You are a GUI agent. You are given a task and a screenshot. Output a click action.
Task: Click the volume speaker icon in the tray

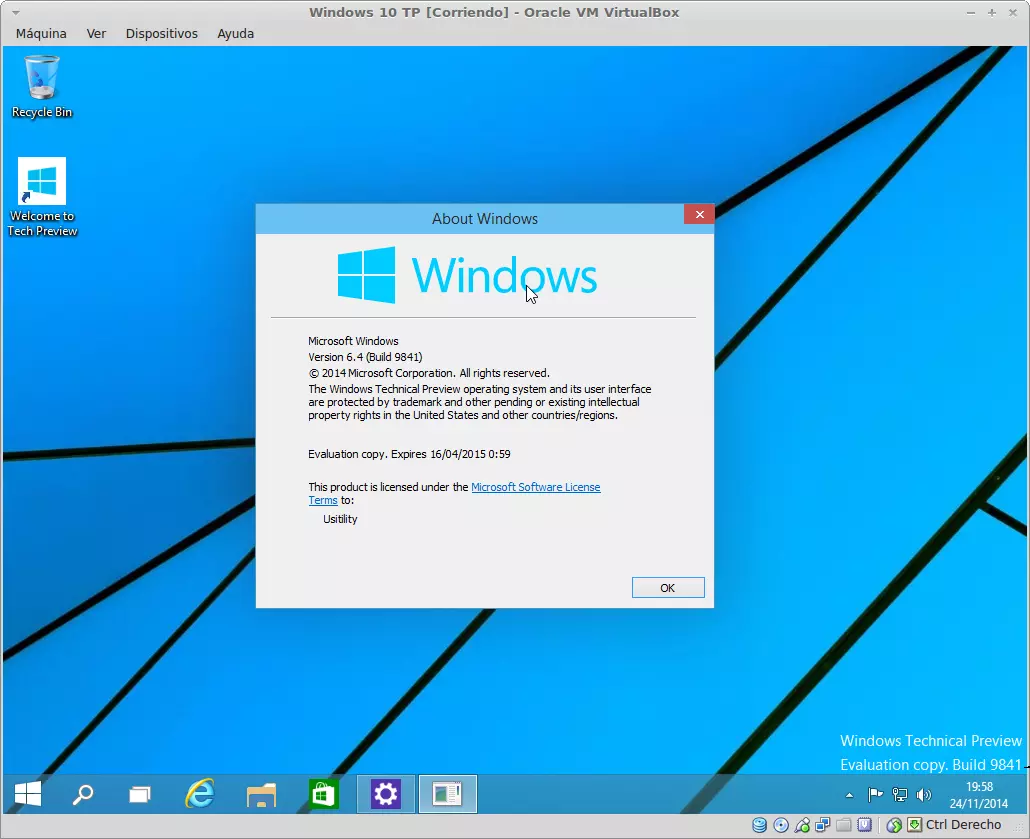[923, 795]
